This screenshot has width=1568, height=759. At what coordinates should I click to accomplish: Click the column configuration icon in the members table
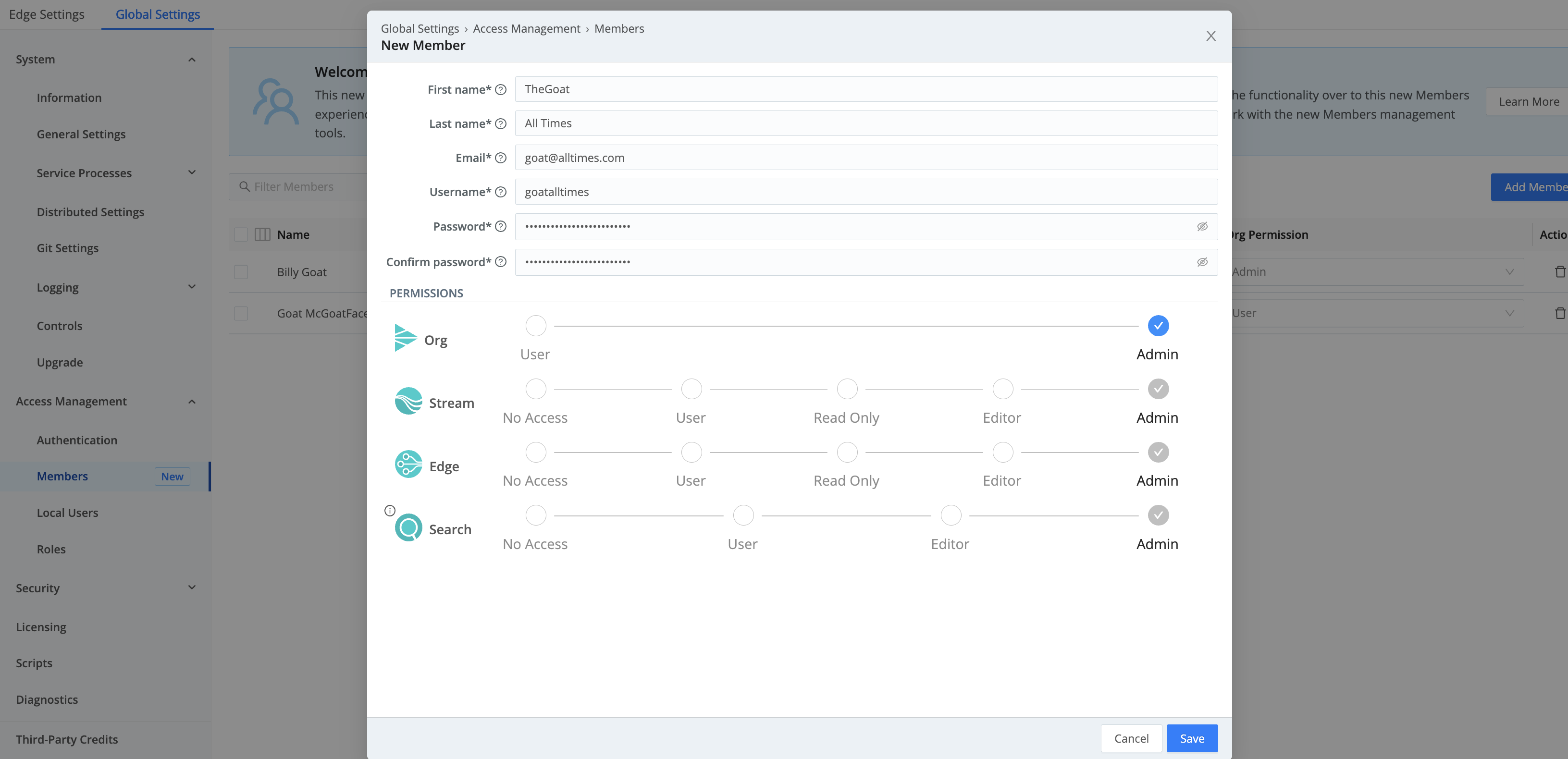(262, 234)
